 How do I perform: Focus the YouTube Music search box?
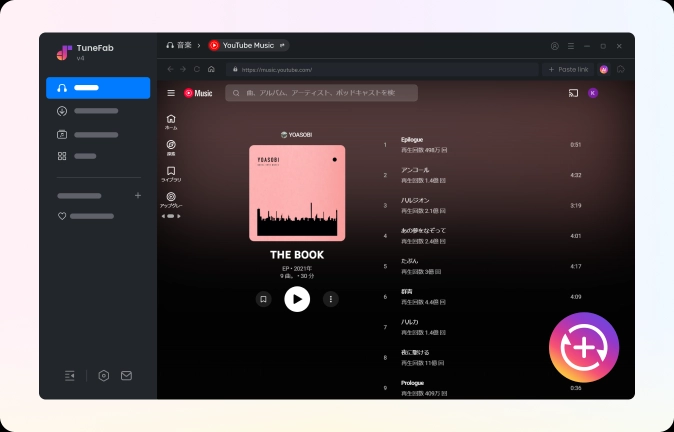pyautogui.click(x=322, y=93)
